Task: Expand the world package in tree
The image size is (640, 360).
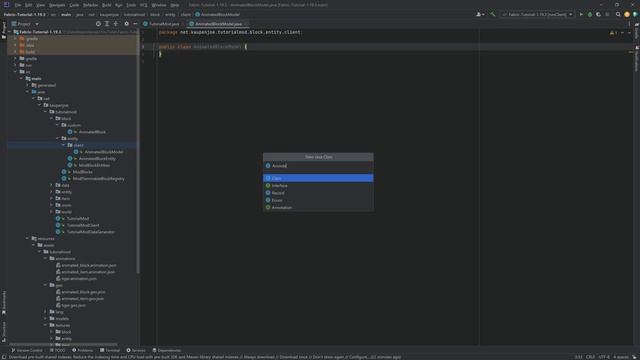Action: click(x=51, y=212)
